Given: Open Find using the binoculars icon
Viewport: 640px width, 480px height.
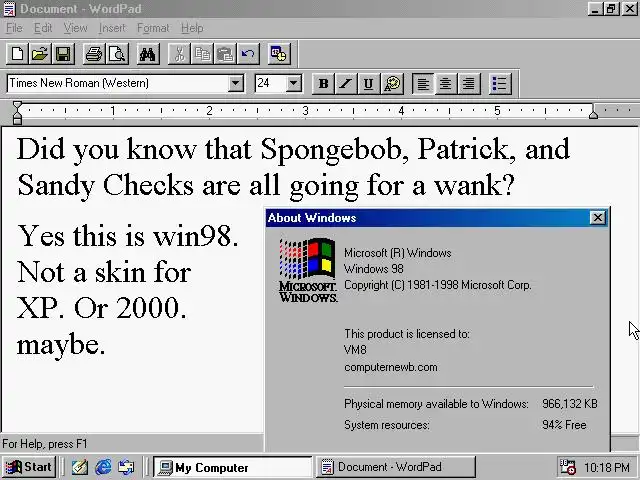Looking at the screenshot, I should click(148, 53).
